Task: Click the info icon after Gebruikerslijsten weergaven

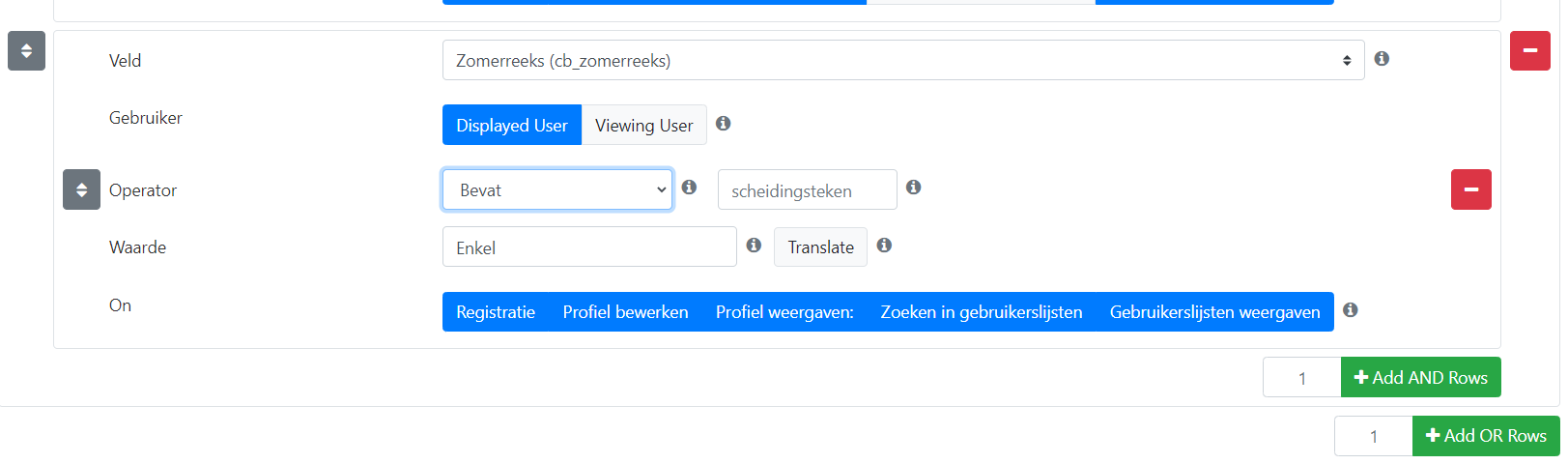Action: point(1351,310)
